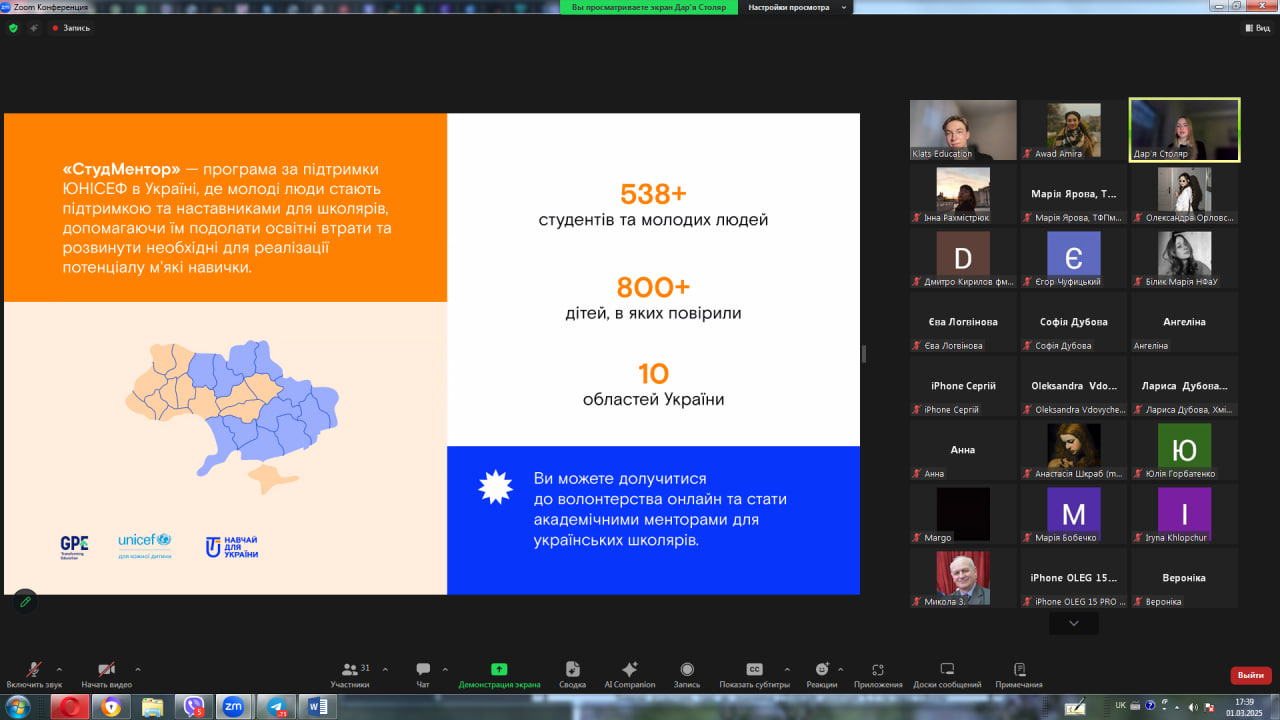Expand the reactions options arrow

coord(840,669)
